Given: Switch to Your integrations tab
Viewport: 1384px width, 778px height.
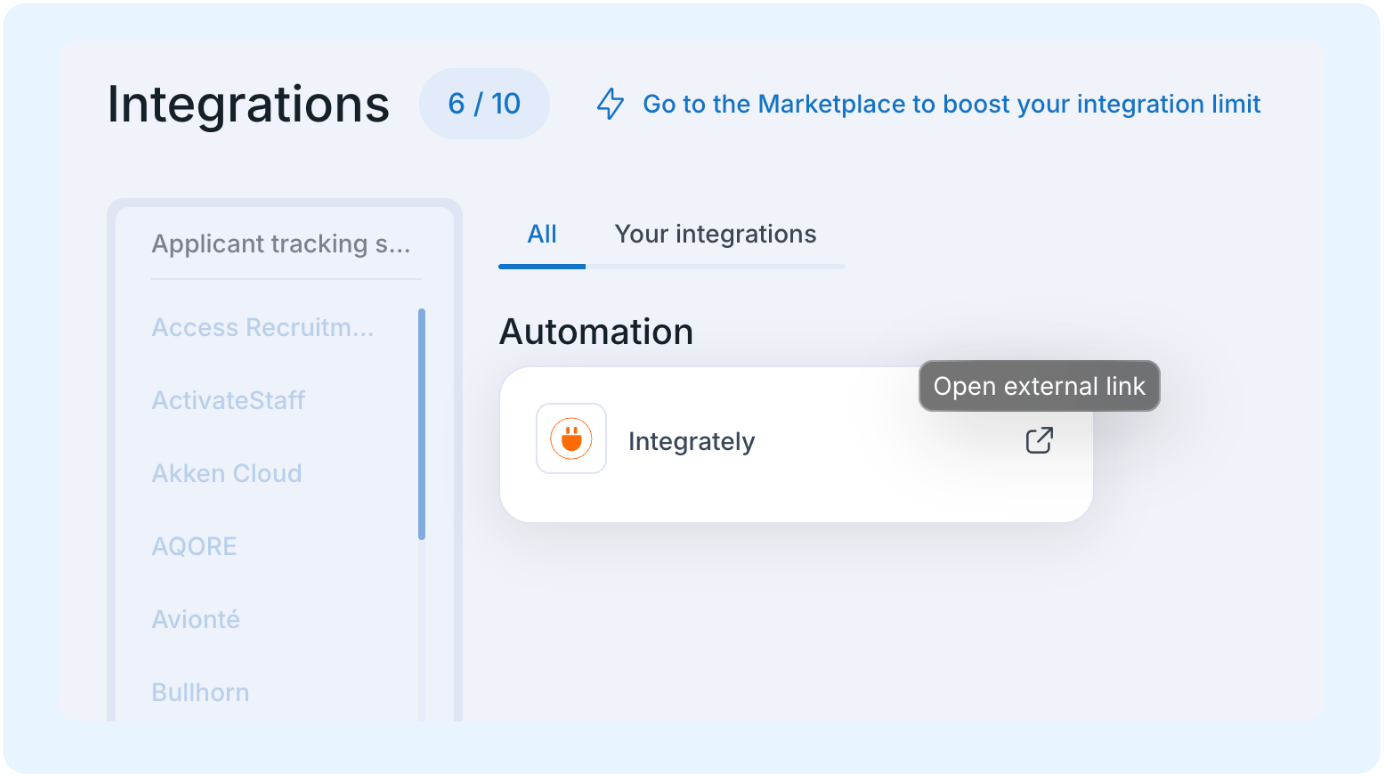Looking at the screenshot, I should click(715, 234).
